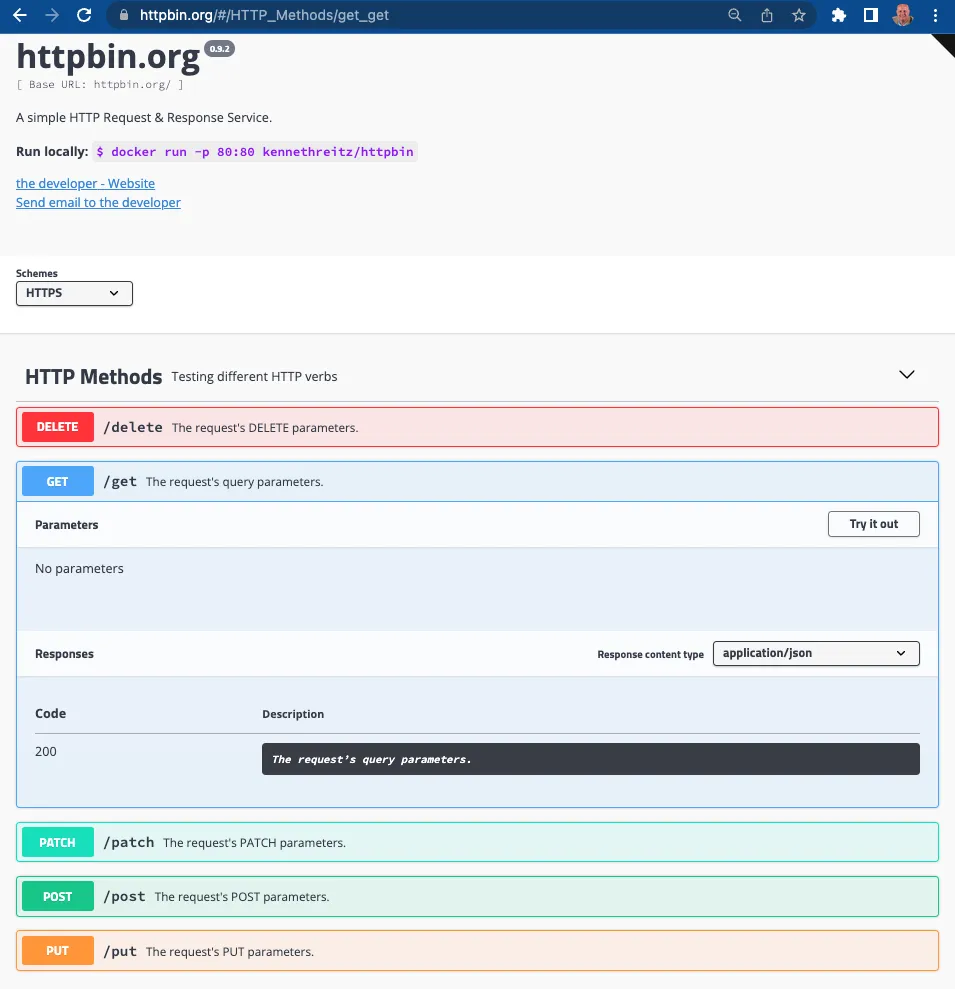Expand the POST /post operation
This screenshot has height=989, width=955.
[477, 896]
